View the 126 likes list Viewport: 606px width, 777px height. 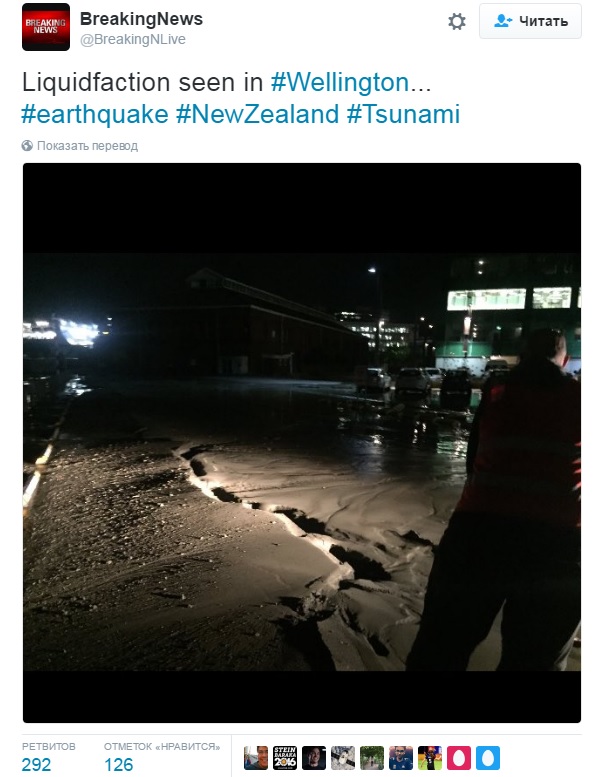point(162,757)
